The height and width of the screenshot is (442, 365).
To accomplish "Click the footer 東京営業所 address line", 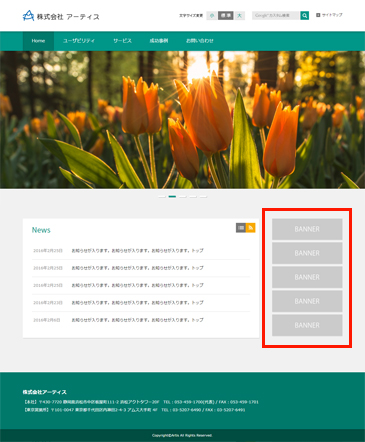I will (x=134, y=410).
